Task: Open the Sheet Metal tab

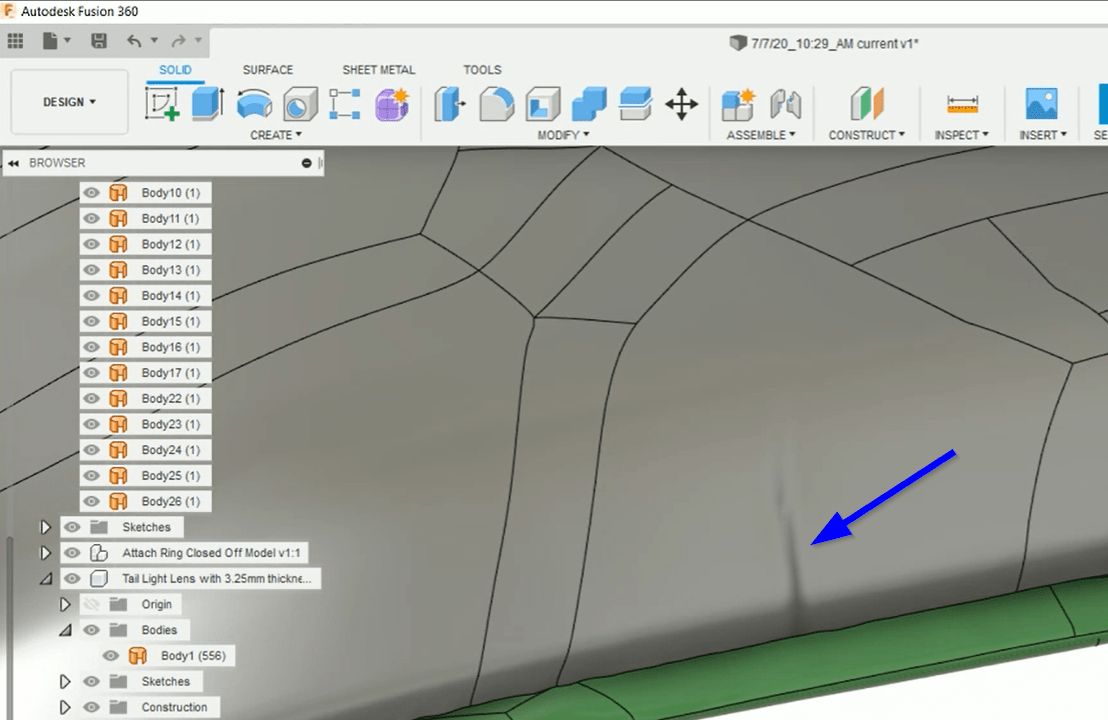Action: coord(379,69)
